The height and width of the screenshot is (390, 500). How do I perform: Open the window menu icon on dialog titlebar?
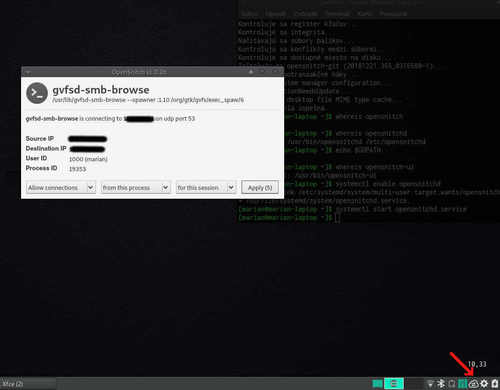click(x=28, y=72)
